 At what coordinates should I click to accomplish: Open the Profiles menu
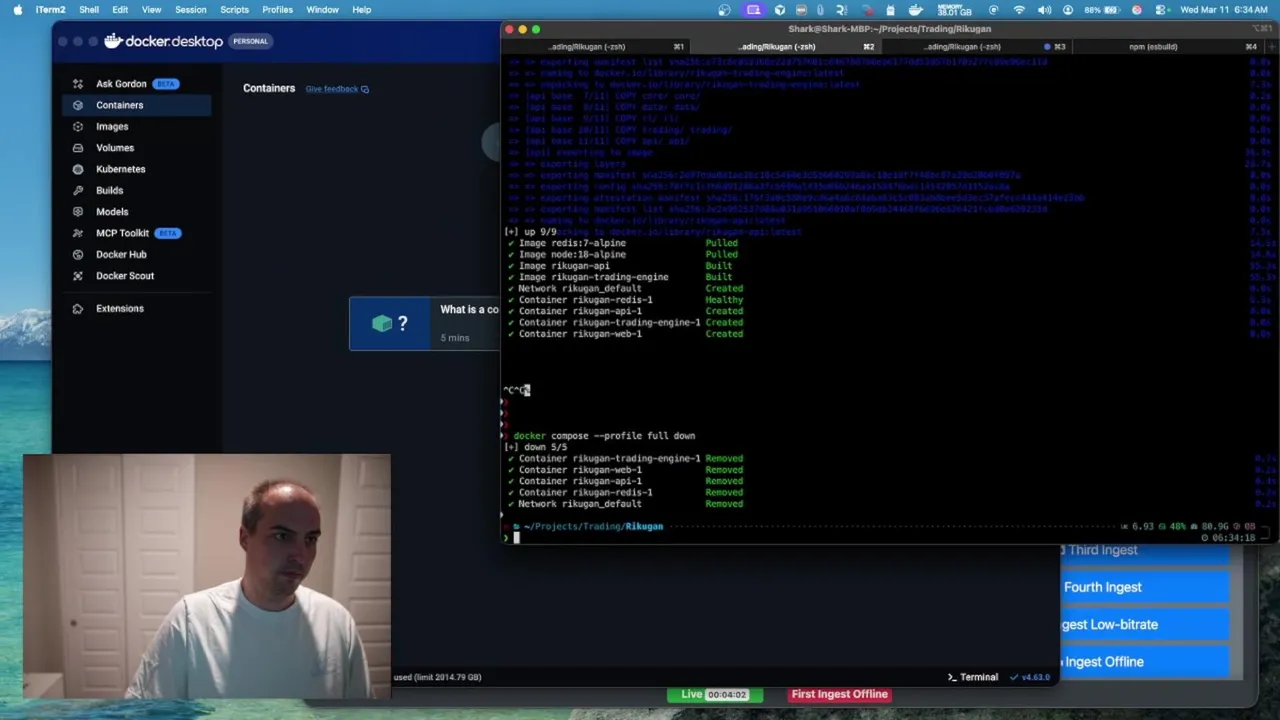[x=277, y=10]
